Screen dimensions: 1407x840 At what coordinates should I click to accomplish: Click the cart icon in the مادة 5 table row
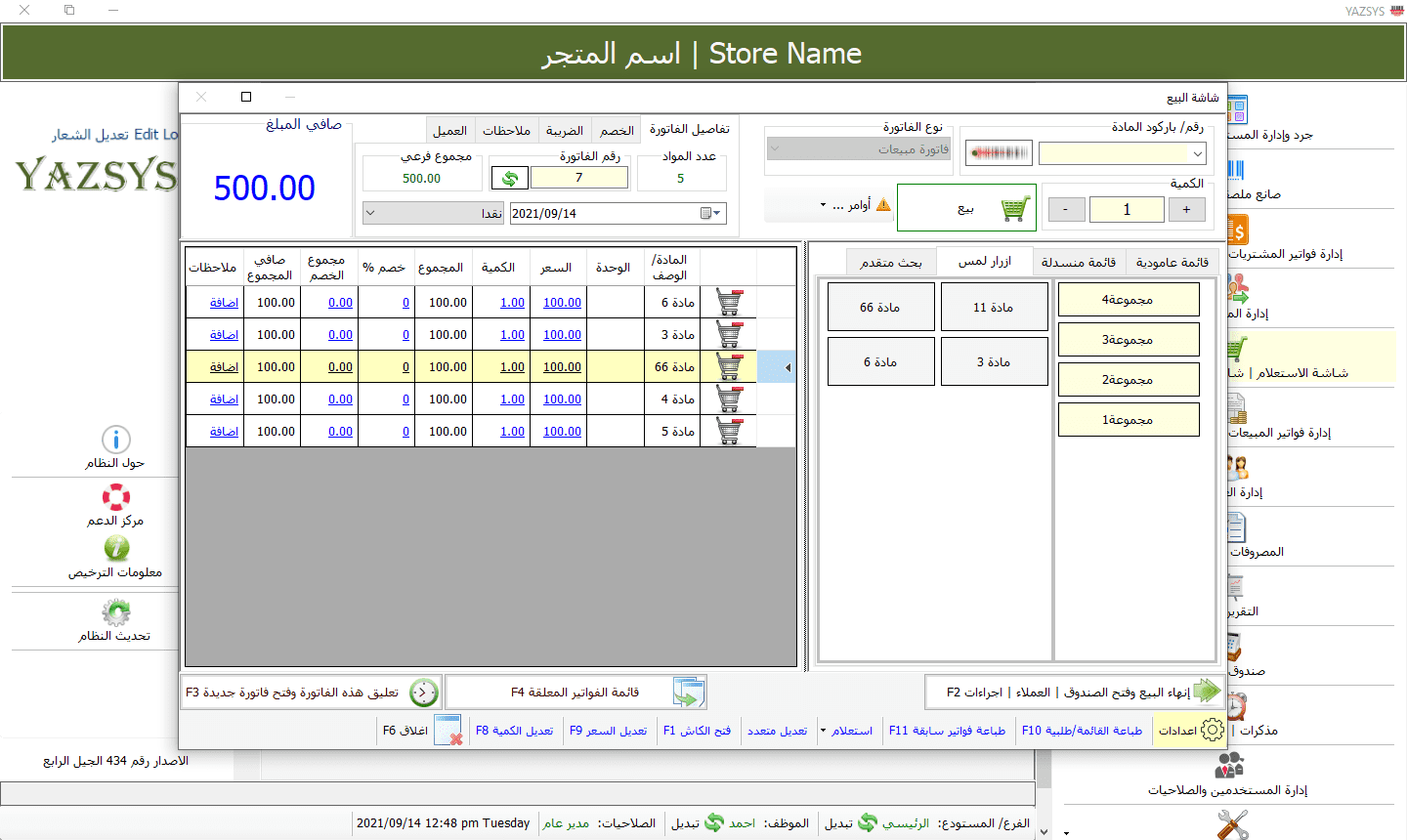[x=729, y=431]
